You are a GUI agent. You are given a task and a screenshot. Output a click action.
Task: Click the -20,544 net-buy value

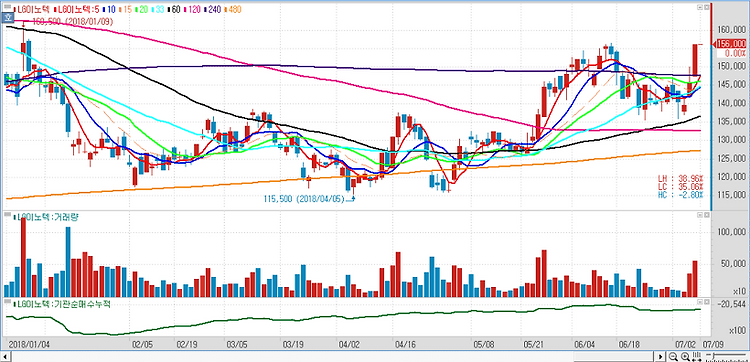pyautogui.click(x=731, y=304)
